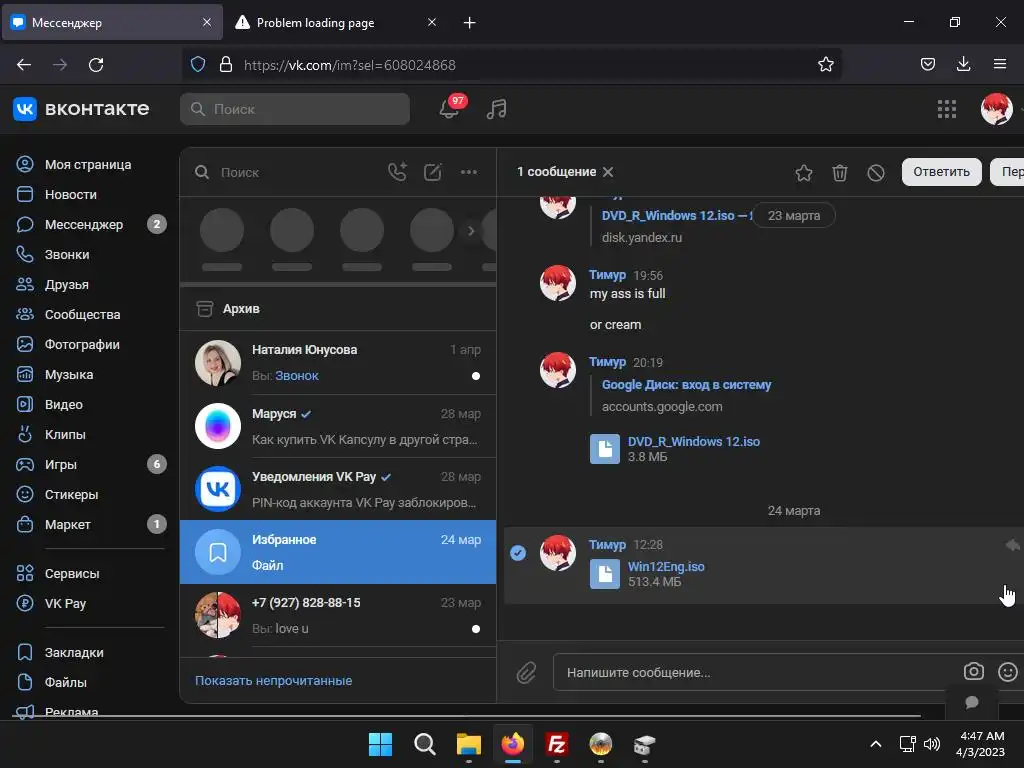This screenshot has height=768, width=1024.
Task: Open Маркет icon in sidebar
Action: (25, 524)
